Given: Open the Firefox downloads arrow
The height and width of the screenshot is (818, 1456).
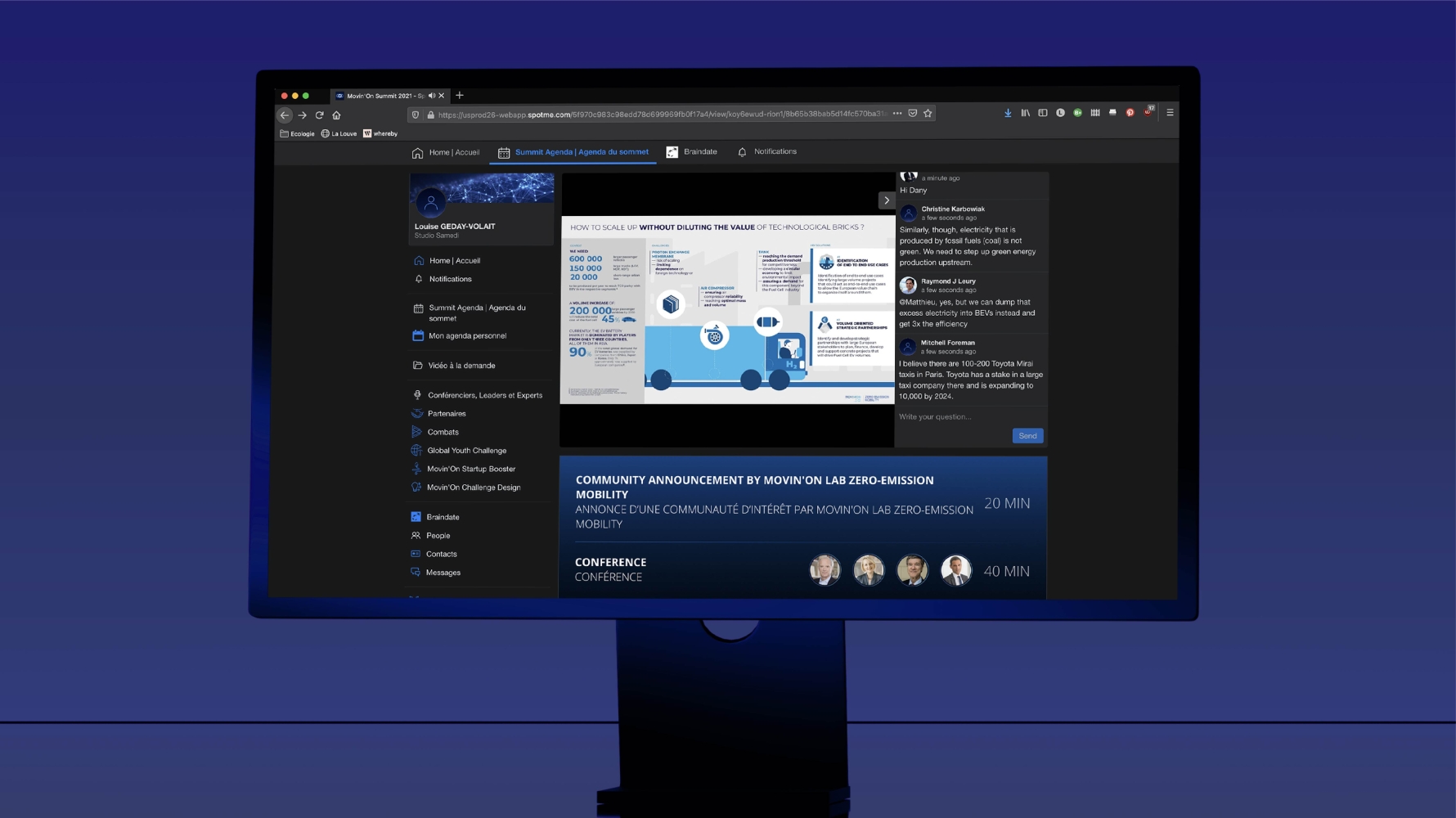Looking at the screenshot, I should tap(1008, 113).
